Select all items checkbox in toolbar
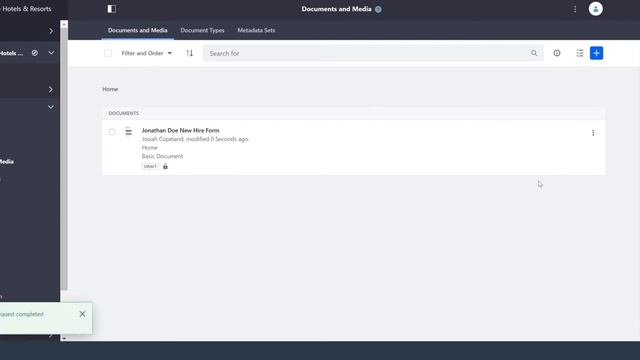Viewport: 640px width, 360px height. [108, 53]
